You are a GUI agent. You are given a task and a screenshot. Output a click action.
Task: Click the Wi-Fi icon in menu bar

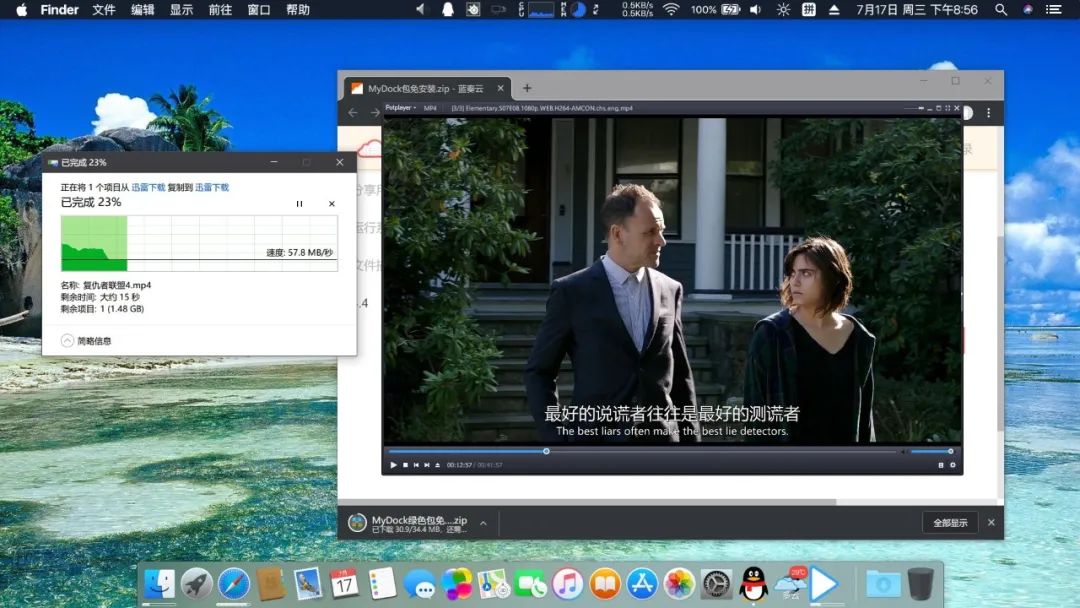pyautogui.click(x=671, y=10)
